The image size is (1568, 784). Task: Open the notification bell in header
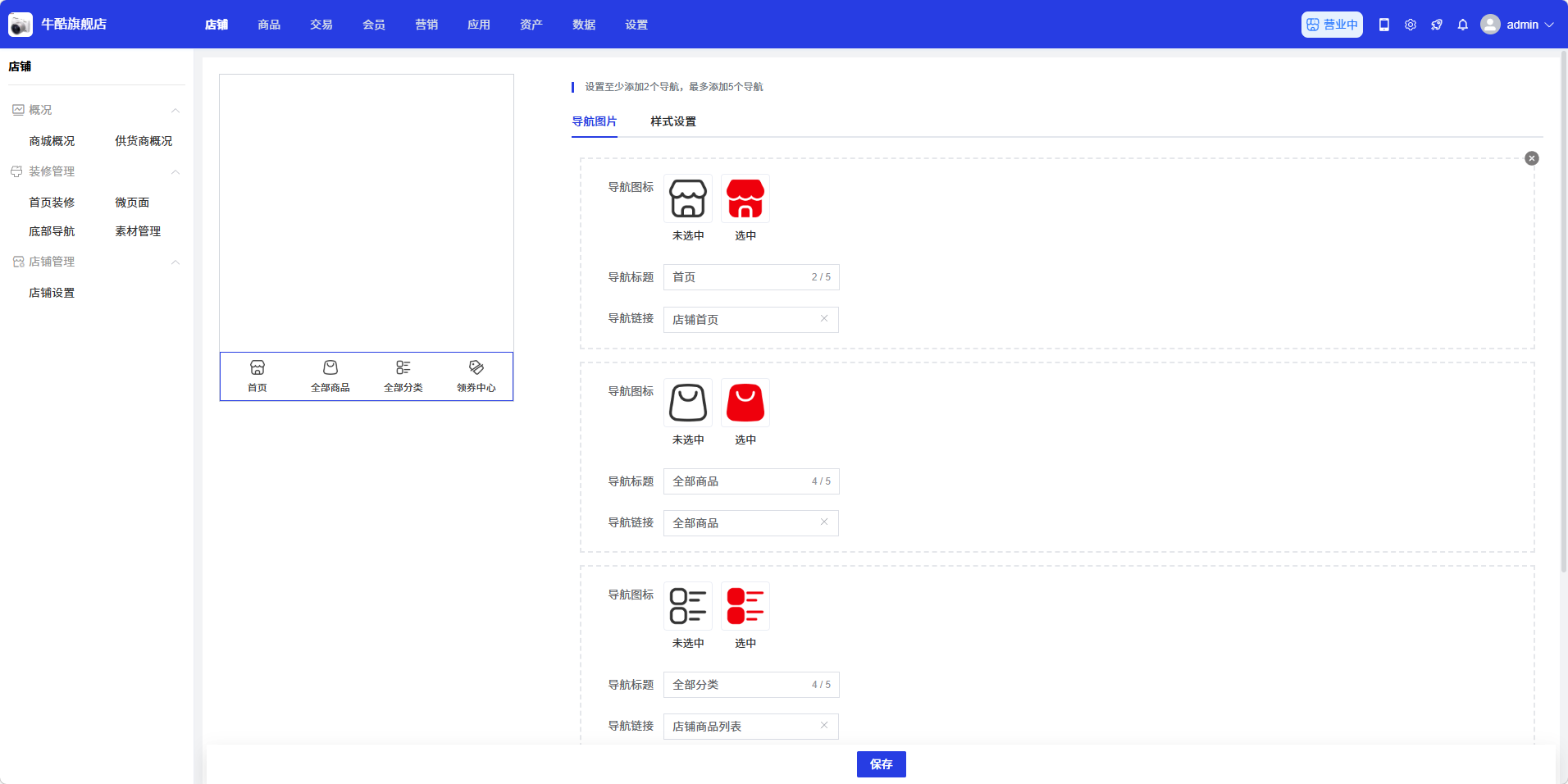pyautogui.click(x=1462, y=25)
